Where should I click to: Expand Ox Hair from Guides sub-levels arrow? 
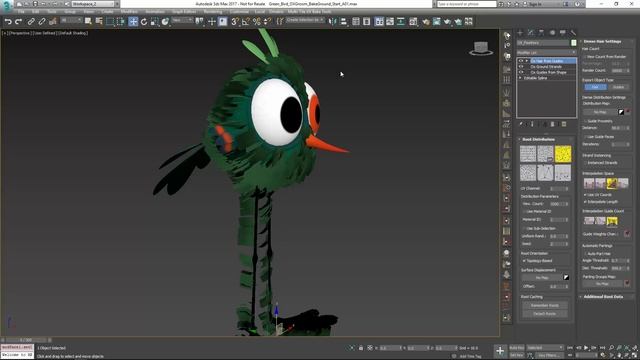click(527, 61)
